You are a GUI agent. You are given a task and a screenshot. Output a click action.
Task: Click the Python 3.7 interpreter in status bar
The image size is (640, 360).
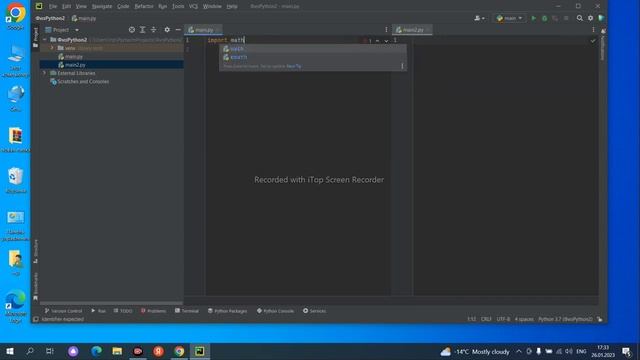pos(565,319)
